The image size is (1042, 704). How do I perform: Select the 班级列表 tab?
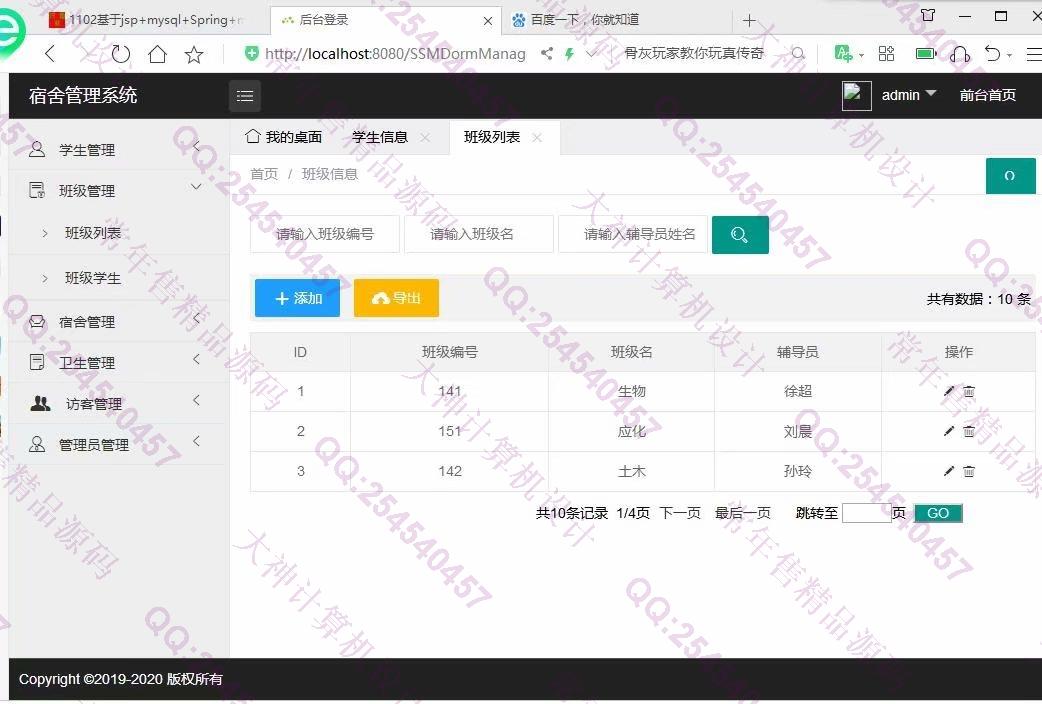pos(492,137)
